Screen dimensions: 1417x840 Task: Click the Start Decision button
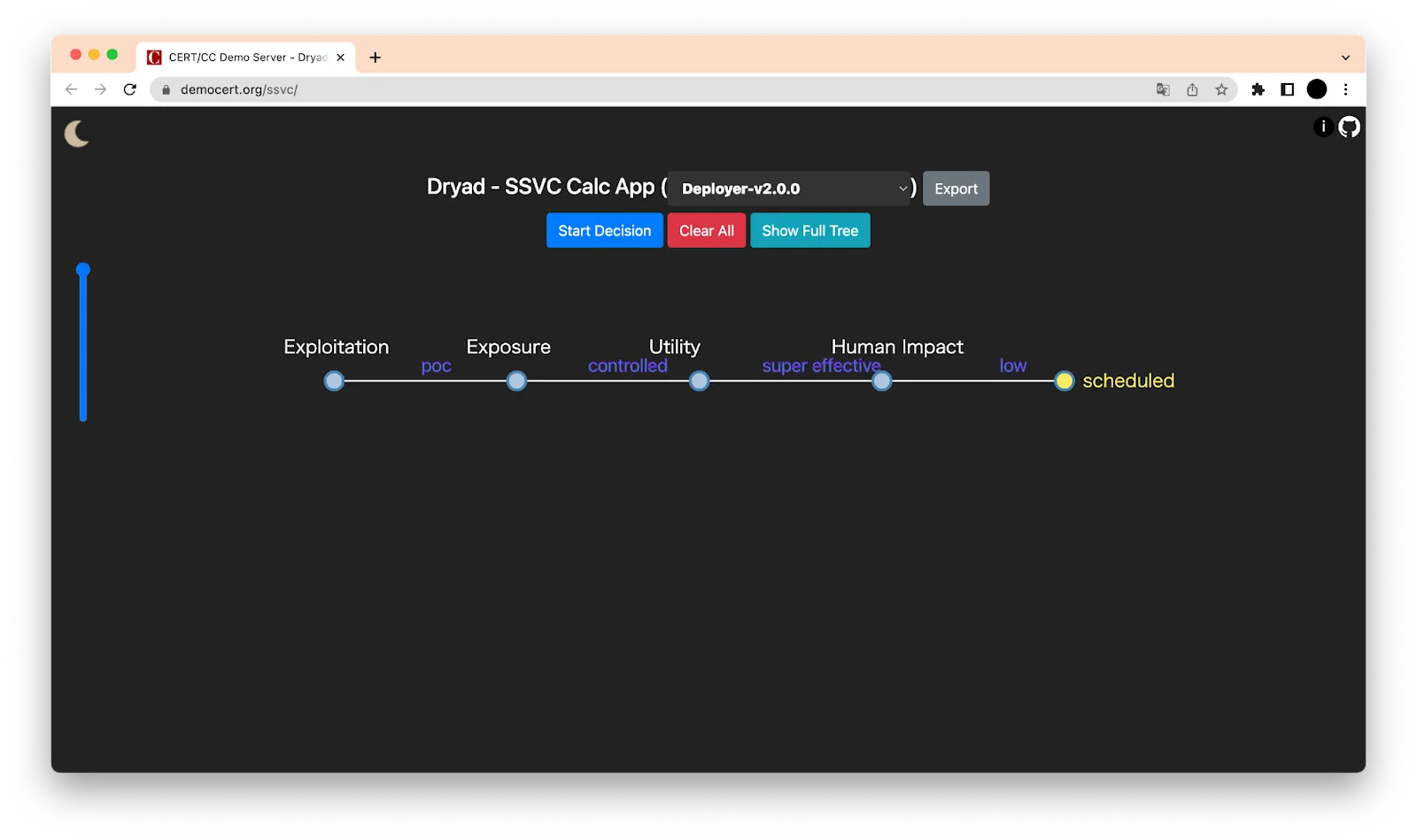click(604, 230)
